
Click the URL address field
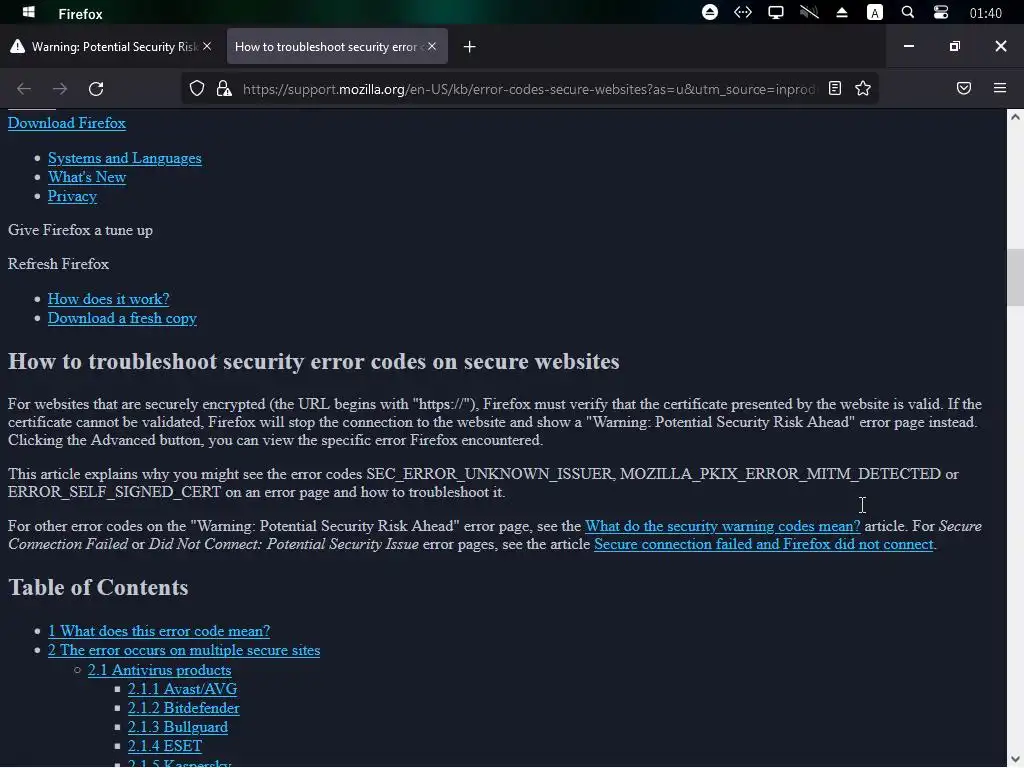(528, 89)
